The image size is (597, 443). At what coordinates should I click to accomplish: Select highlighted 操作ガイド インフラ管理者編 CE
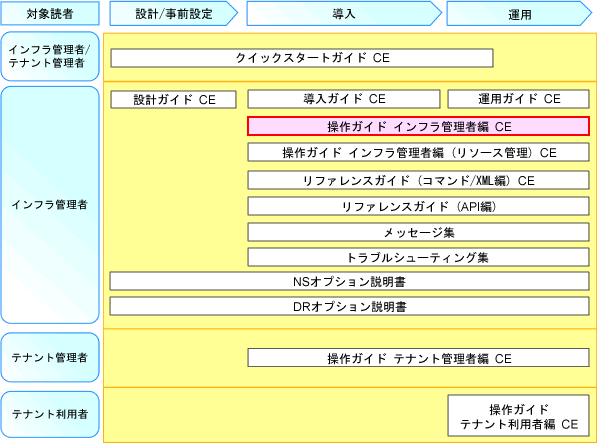pyautogui.click(x=418, y=126)
